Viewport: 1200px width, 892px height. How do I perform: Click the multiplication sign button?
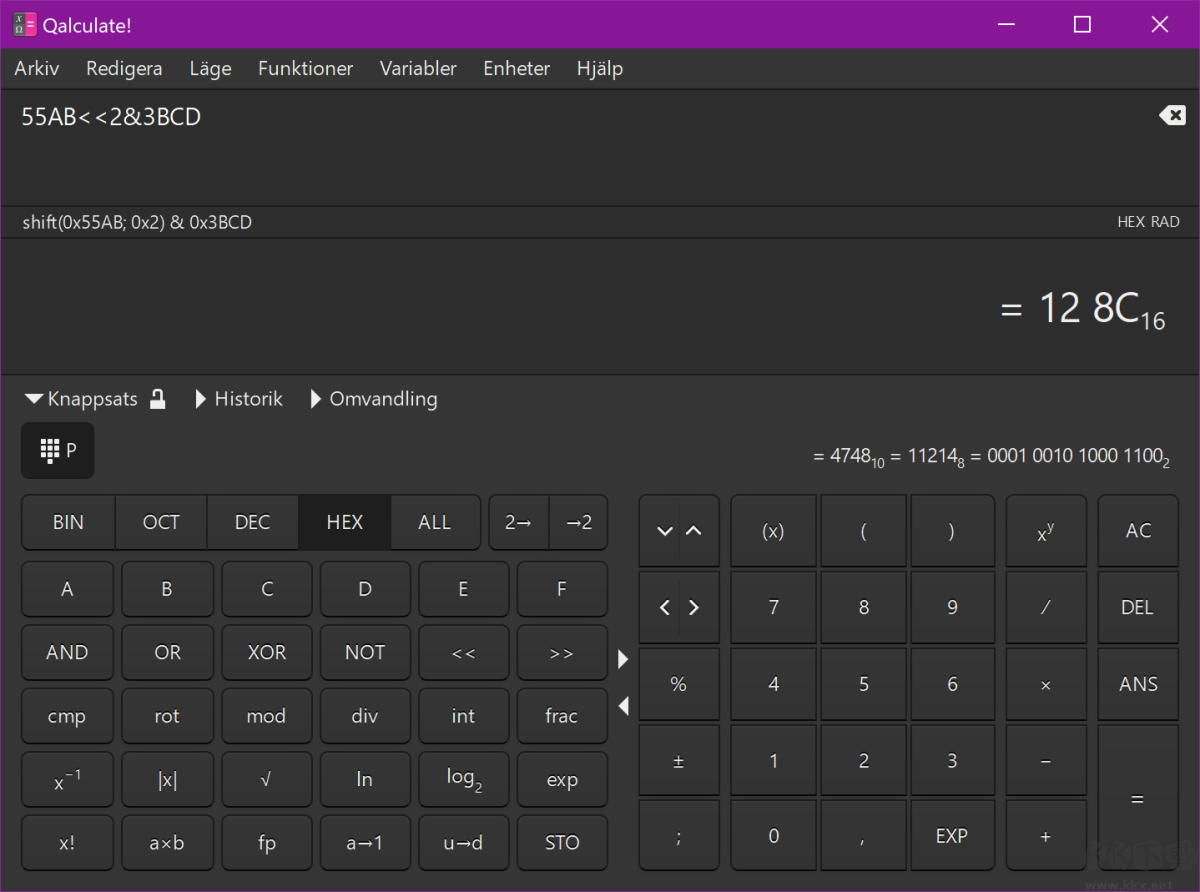[x=1045, y=685]
